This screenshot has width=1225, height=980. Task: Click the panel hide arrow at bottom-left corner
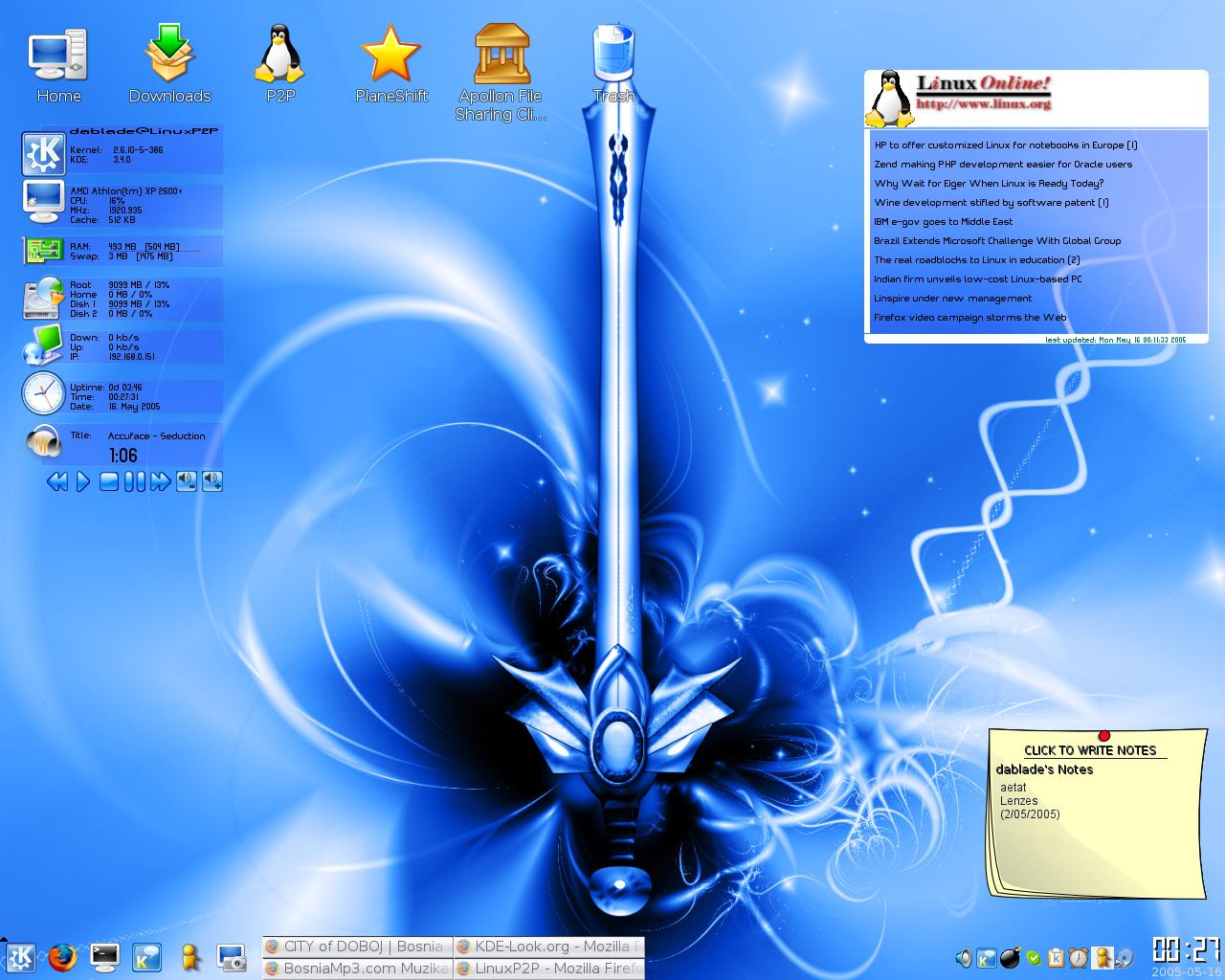pos(3,940)
